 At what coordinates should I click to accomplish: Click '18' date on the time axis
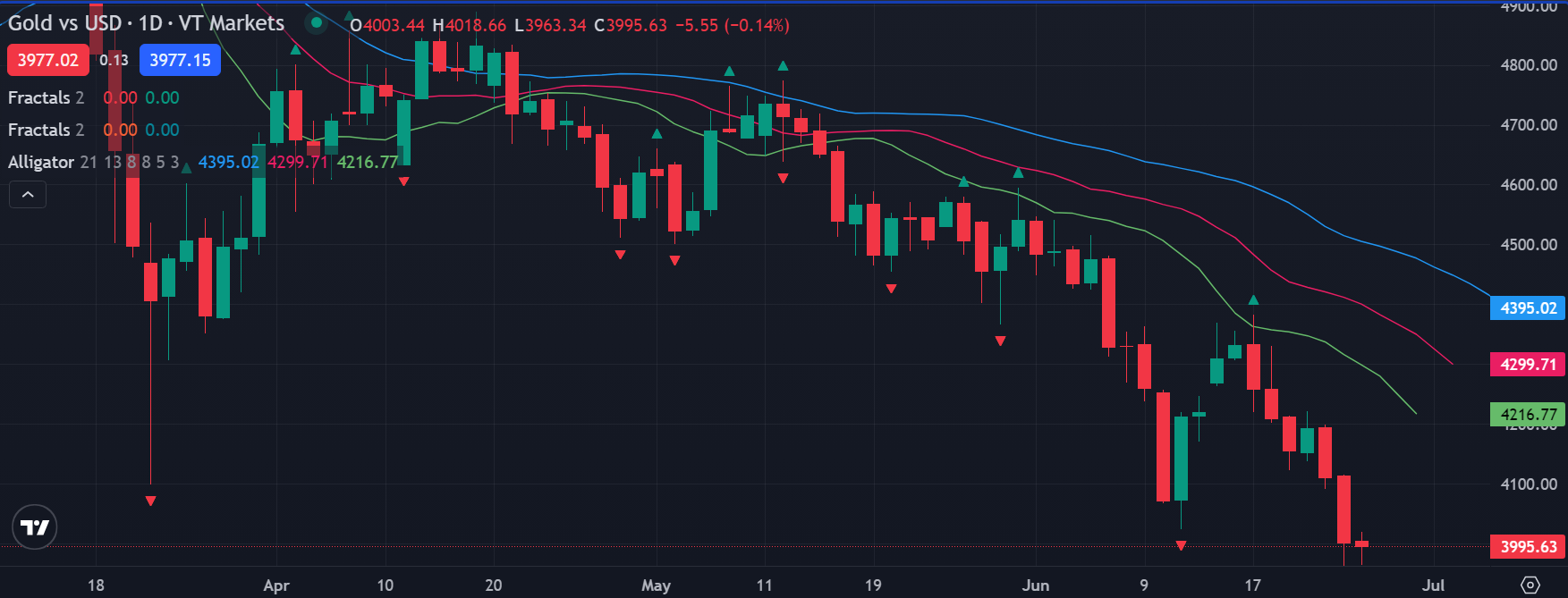click(96, 585)
